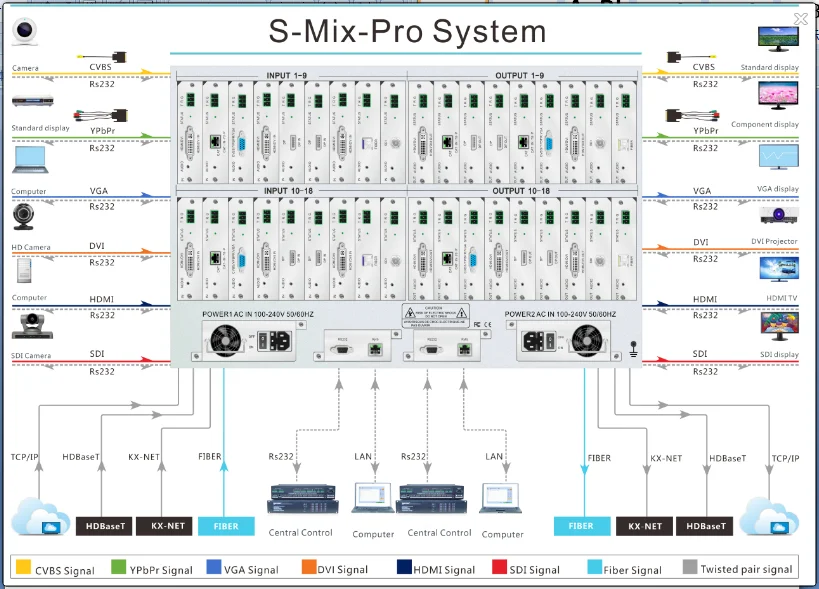Select the DVI Projector icon on the right
This screenshot has height=589, width=819.
pos(778,216)
